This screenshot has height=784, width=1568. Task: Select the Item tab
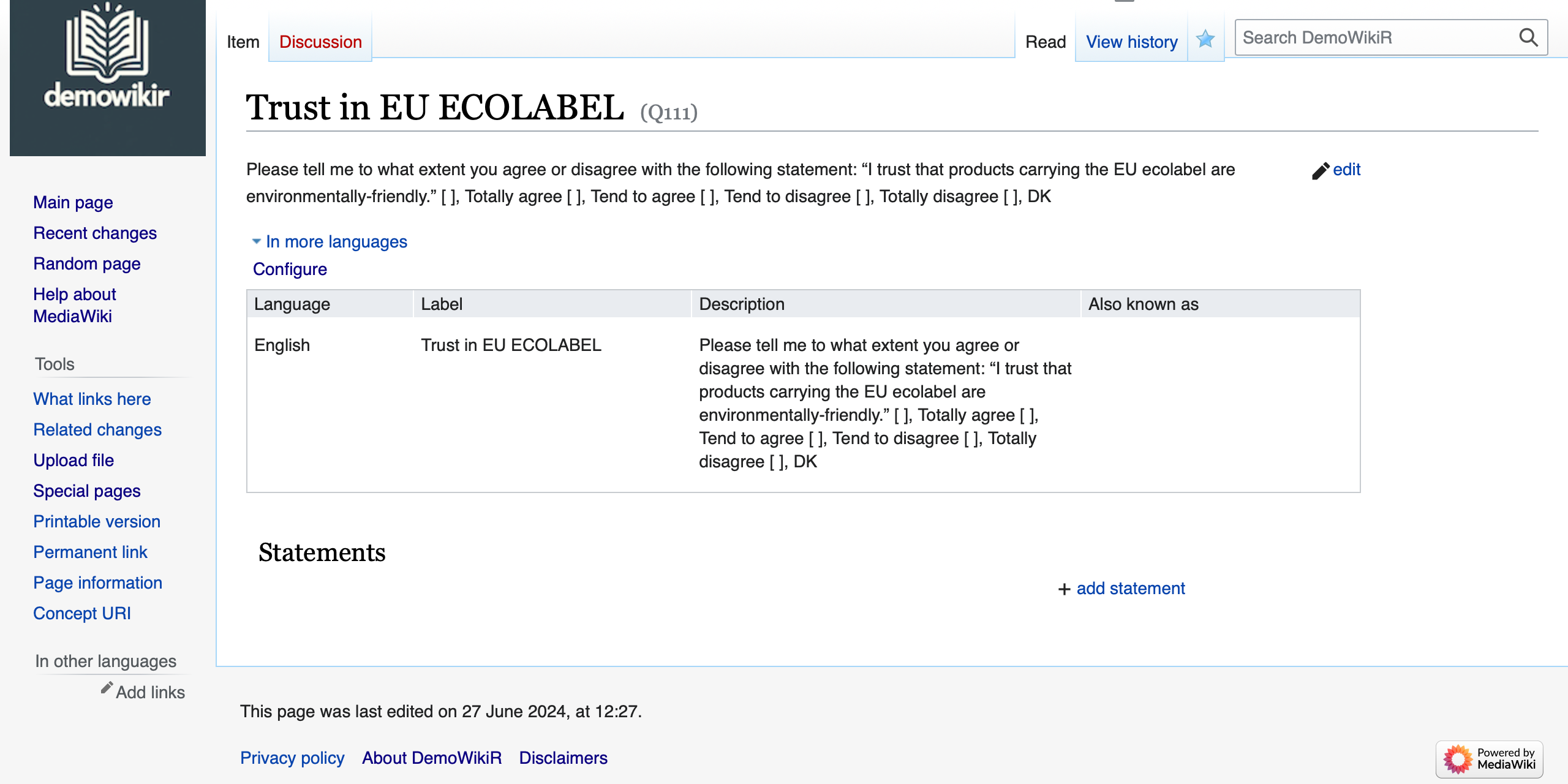(x=243, y=42)
